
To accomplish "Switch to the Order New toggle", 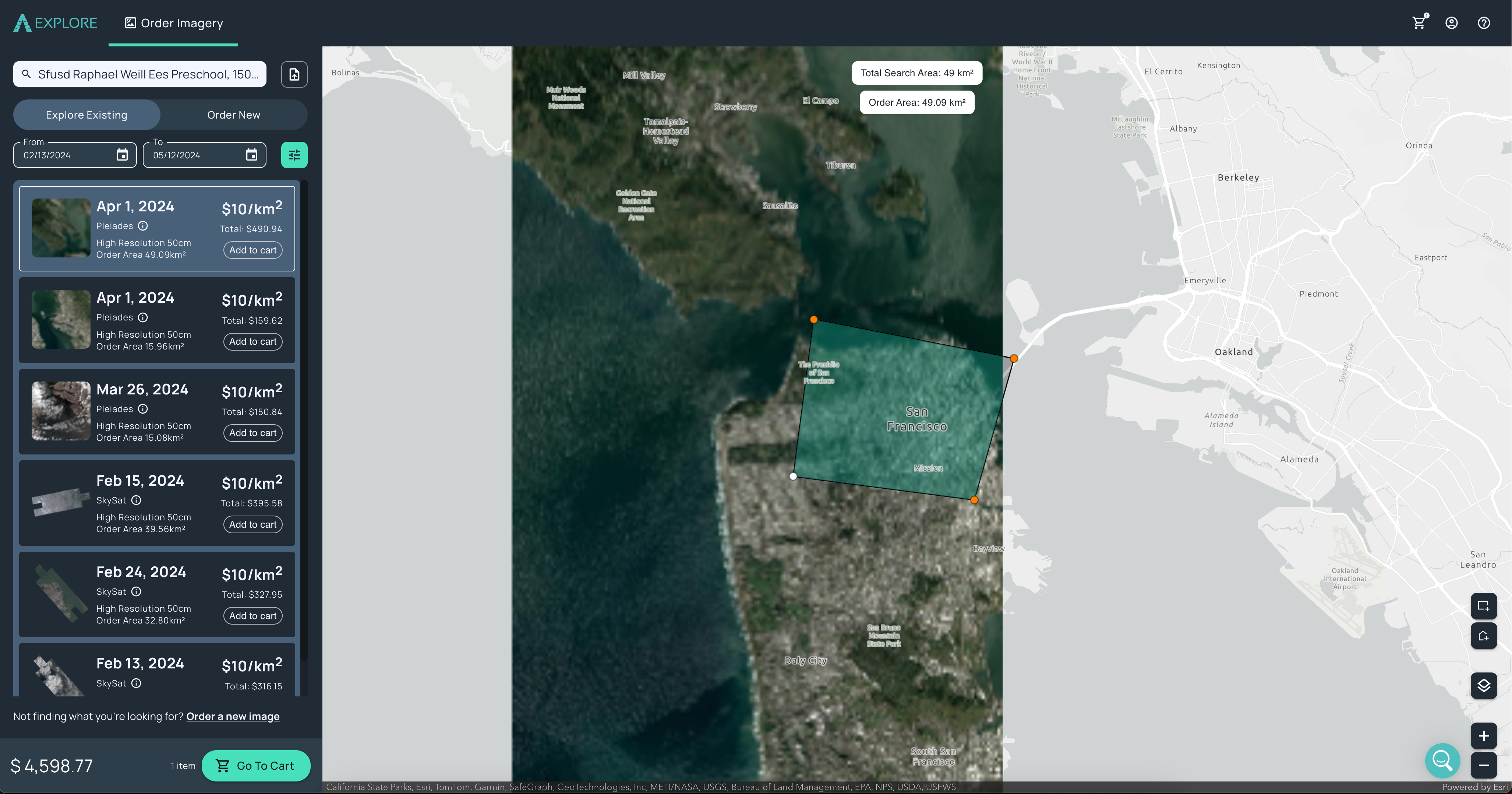I will [x=234, y=115].
